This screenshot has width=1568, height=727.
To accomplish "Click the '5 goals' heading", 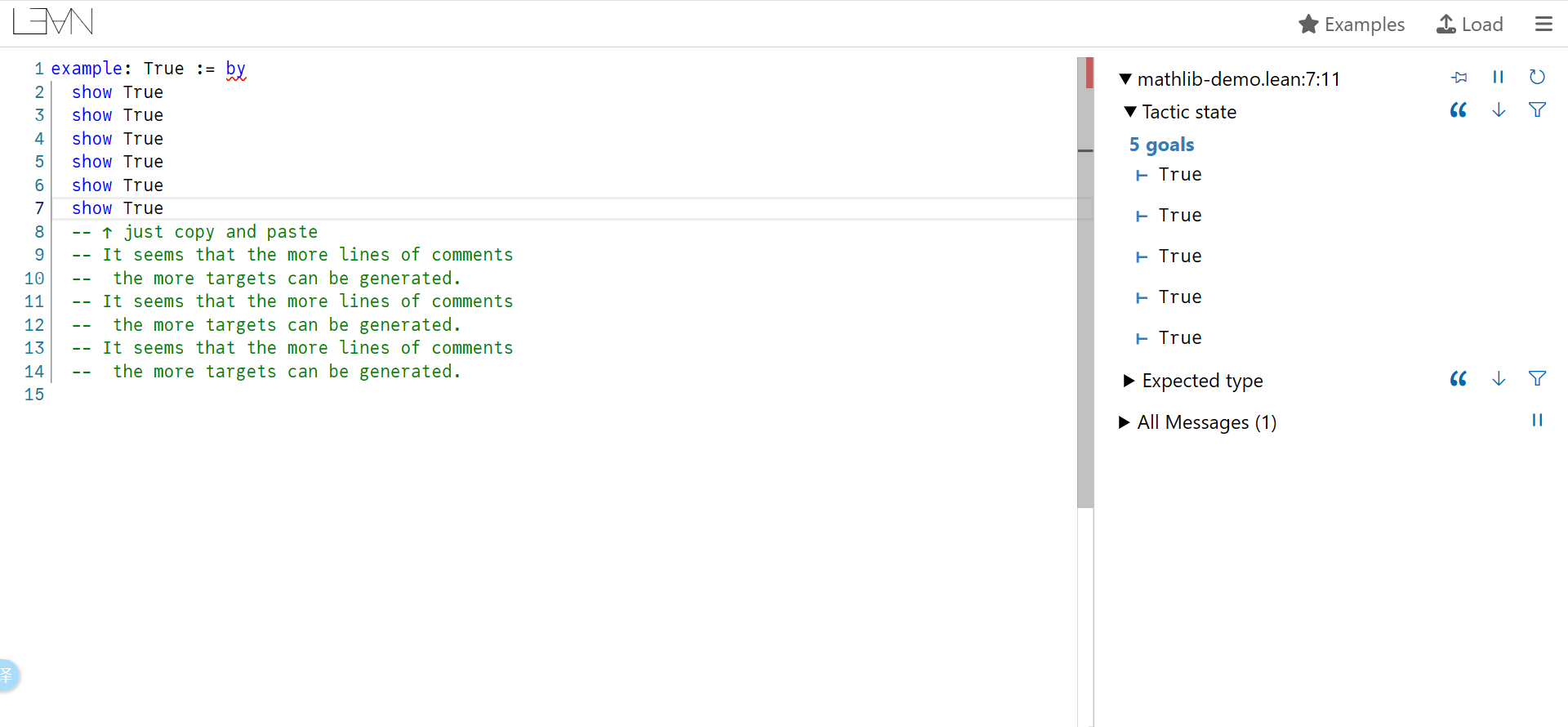I will [x=1161, y=145].
